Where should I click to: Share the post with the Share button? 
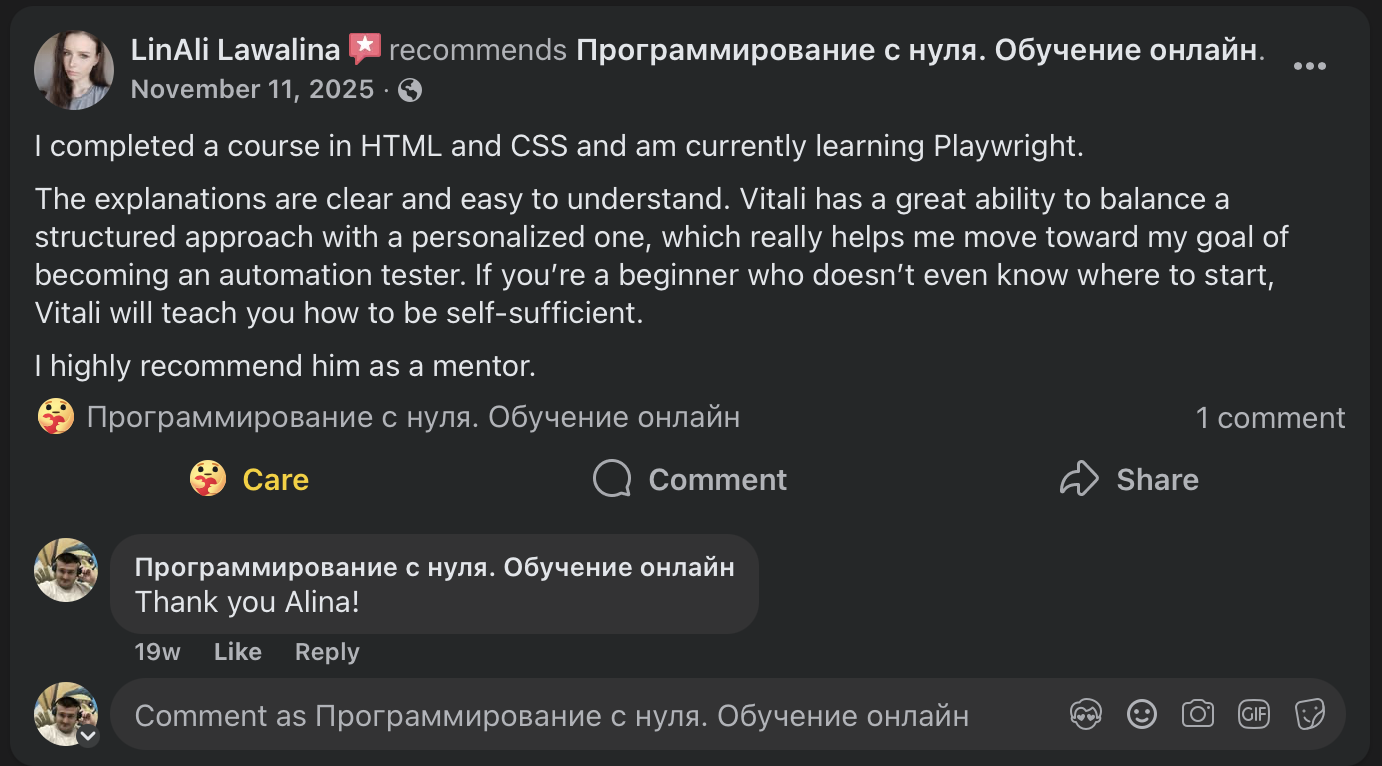1129,480
